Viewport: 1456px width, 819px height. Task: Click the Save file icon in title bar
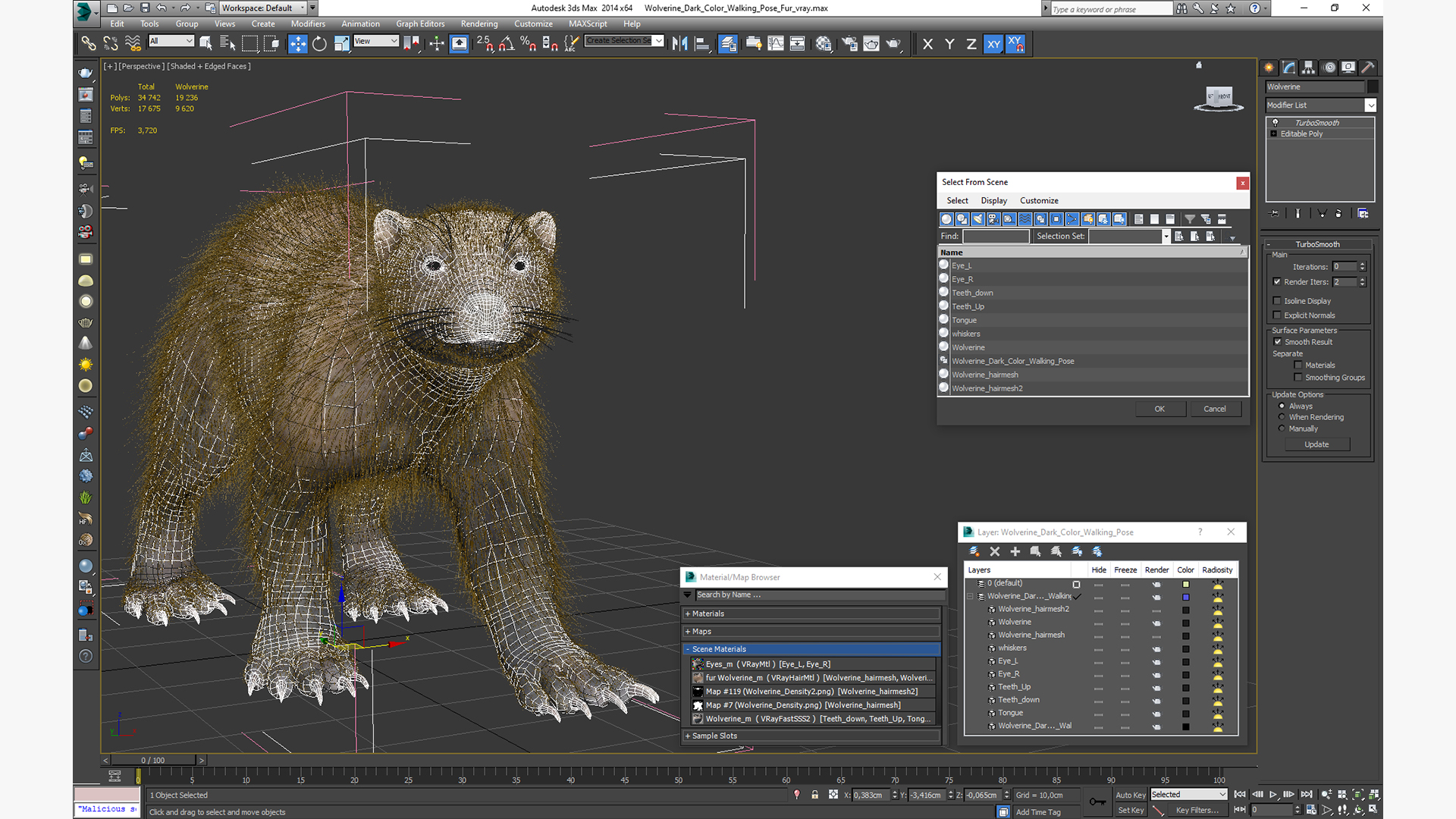click(145, 8)
